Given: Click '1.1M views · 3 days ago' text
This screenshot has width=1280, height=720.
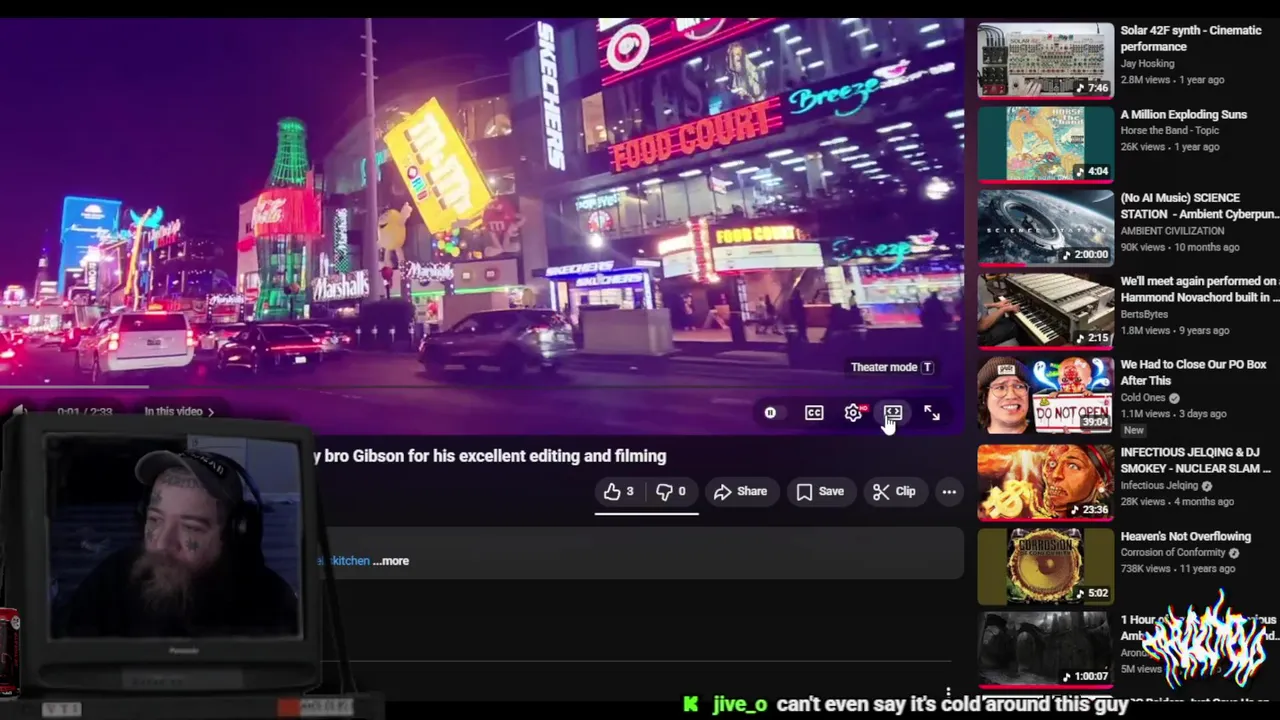Looking at the screenshot, I should pyautogui.click(x=1173, y=414).
